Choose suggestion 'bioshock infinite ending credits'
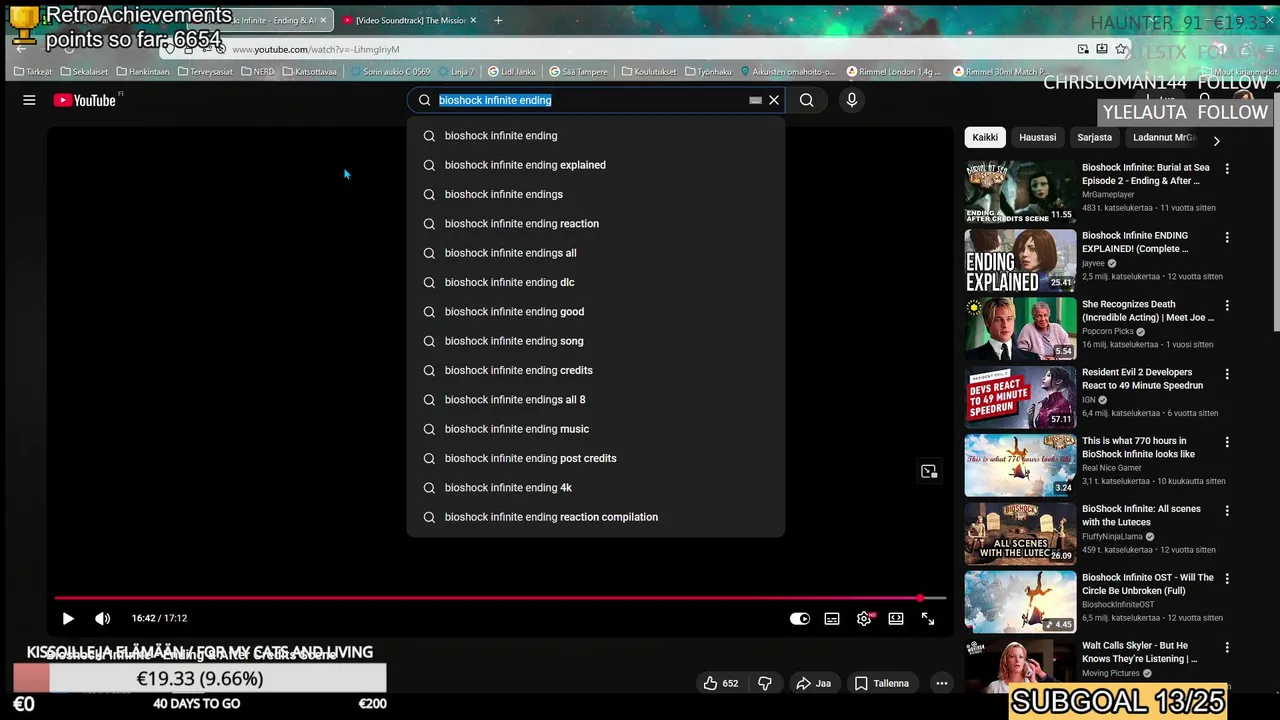Viewport: 1280px width, 720px height. click(596, 370)
